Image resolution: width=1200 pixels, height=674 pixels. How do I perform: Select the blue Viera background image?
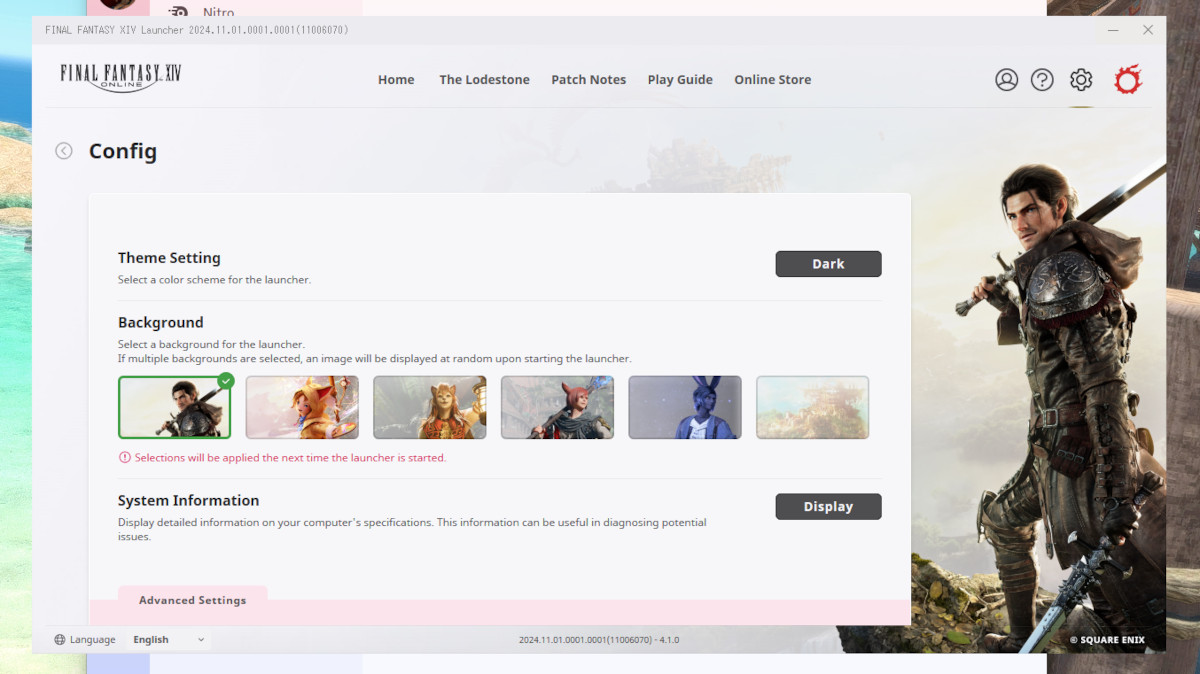685,407
